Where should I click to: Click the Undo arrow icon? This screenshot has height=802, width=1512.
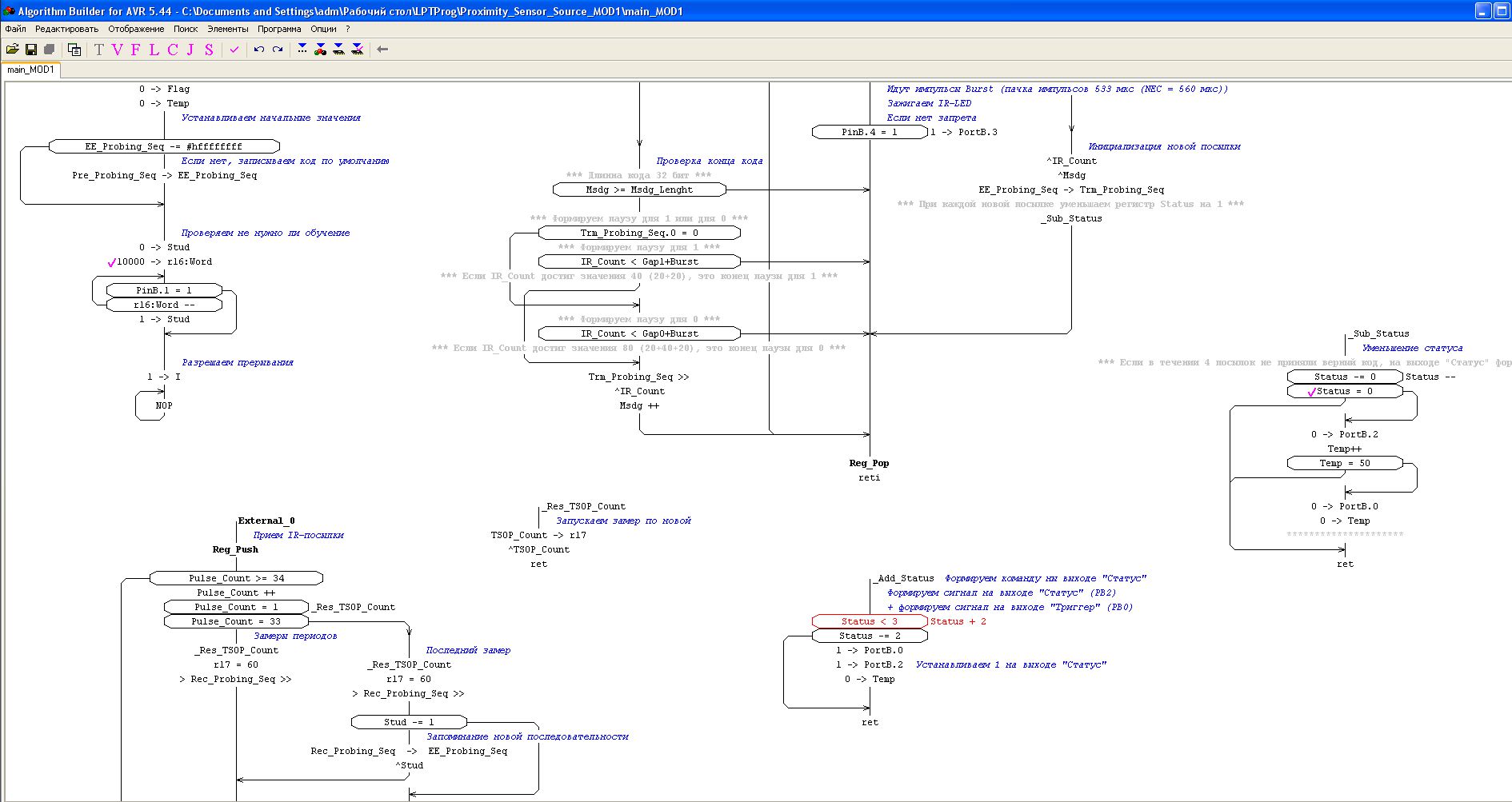(259, 50)
